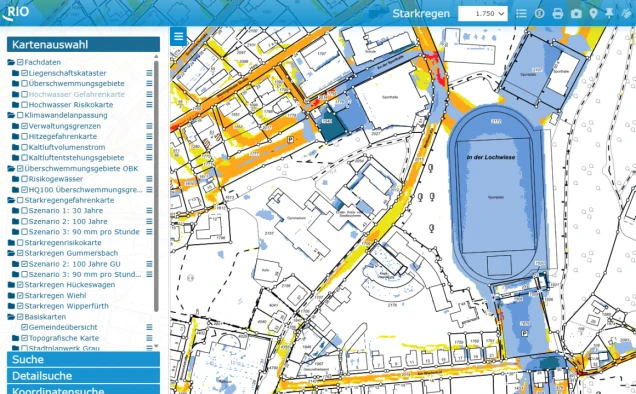Open the measuring tool icon in the header
This screenshot has height=394, width=636.
(x=627, y=13)
